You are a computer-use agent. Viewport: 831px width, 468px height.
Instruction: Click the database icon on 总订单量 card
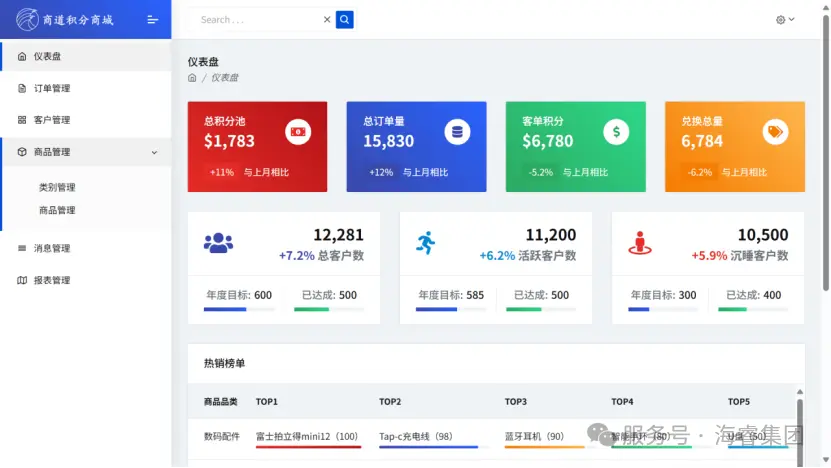tap(457, 132)
